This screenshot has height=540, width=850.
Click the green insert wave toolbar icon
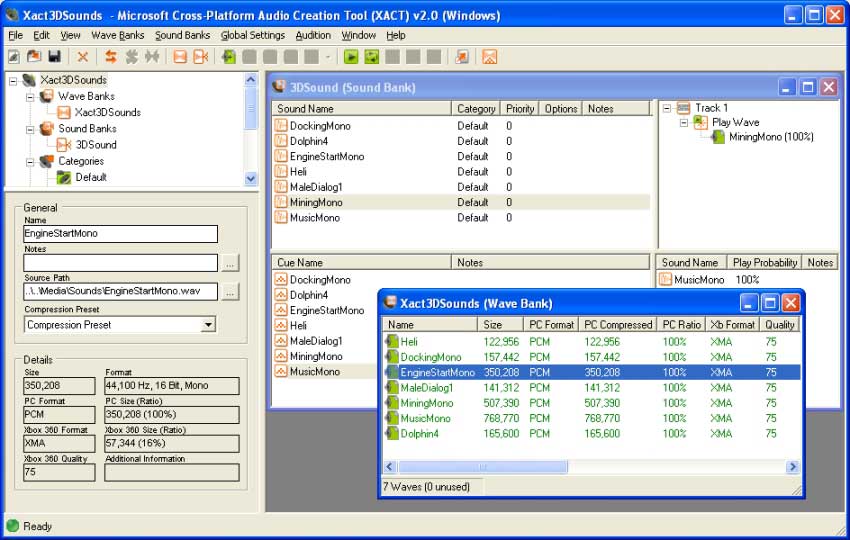tap(229, 56)
